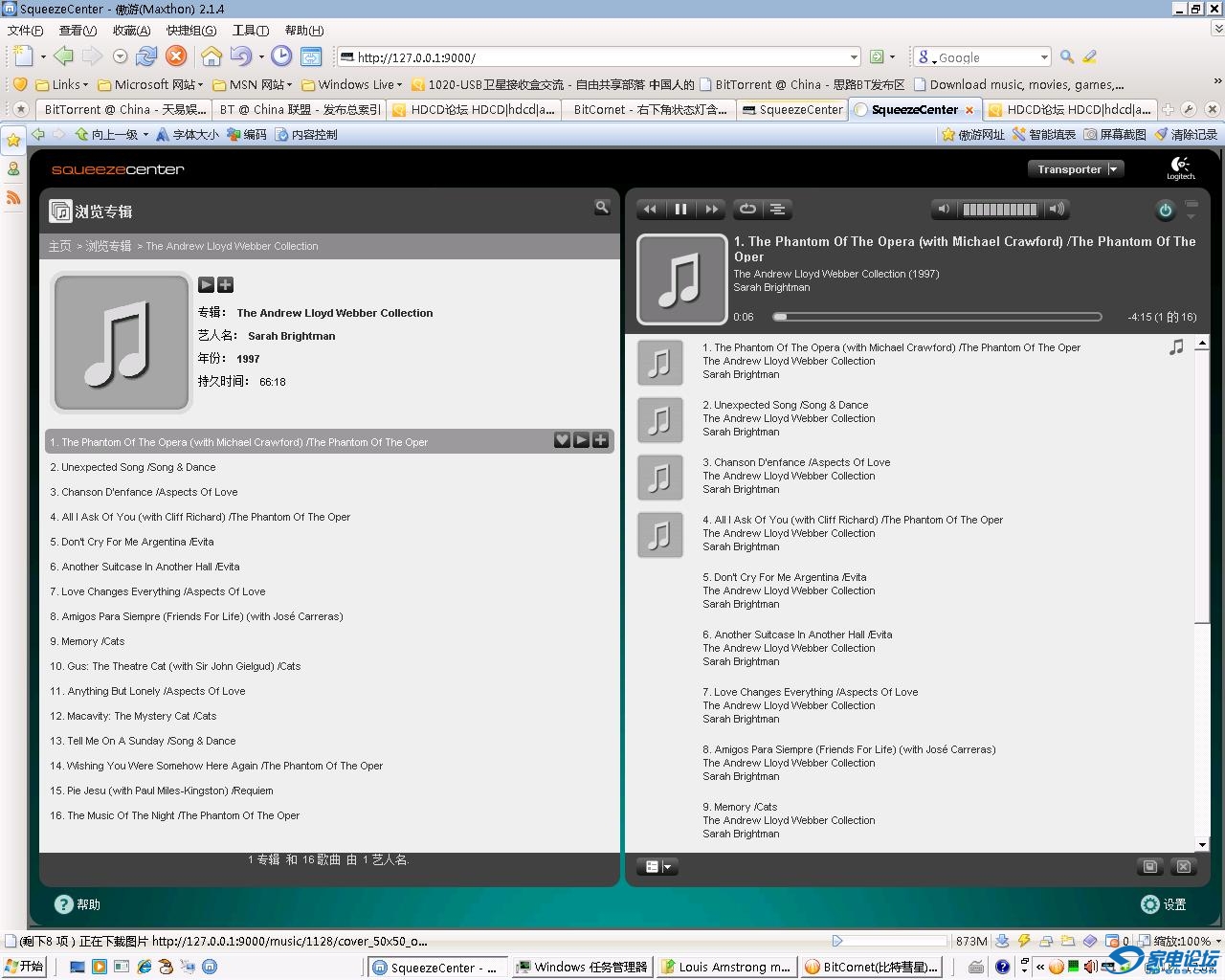Open the browser address bar dropdown

coord(854,57)
